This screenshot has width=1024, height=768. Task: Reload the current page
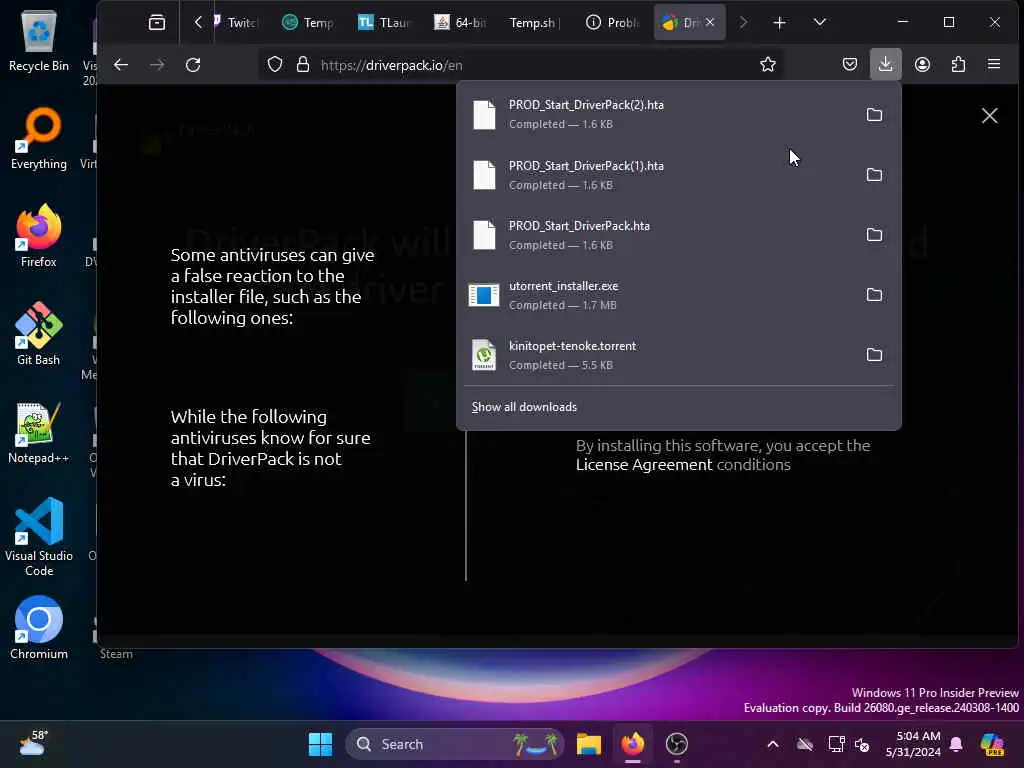tap(193, 65)
